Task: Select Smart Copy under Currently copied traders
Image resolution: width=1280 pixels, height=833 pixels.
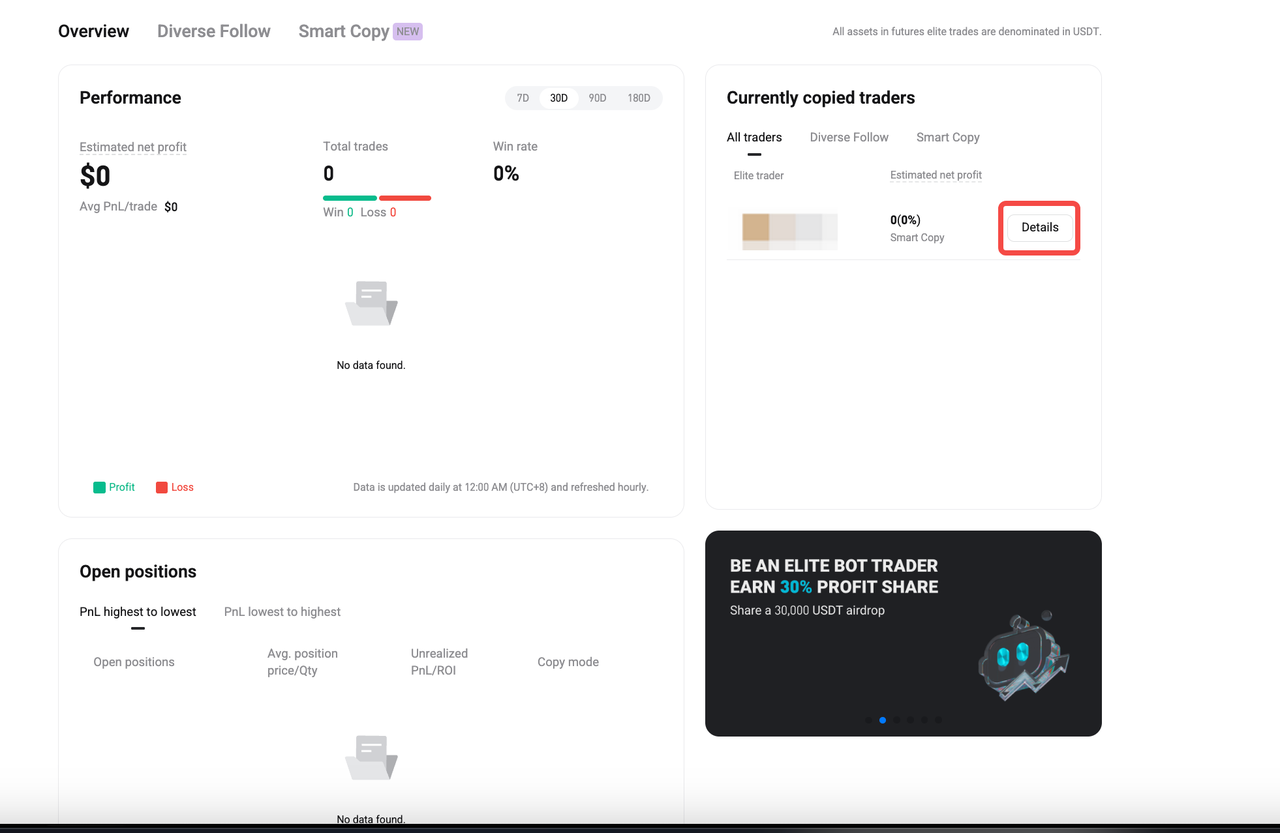Action: click(x=947, y=137)
